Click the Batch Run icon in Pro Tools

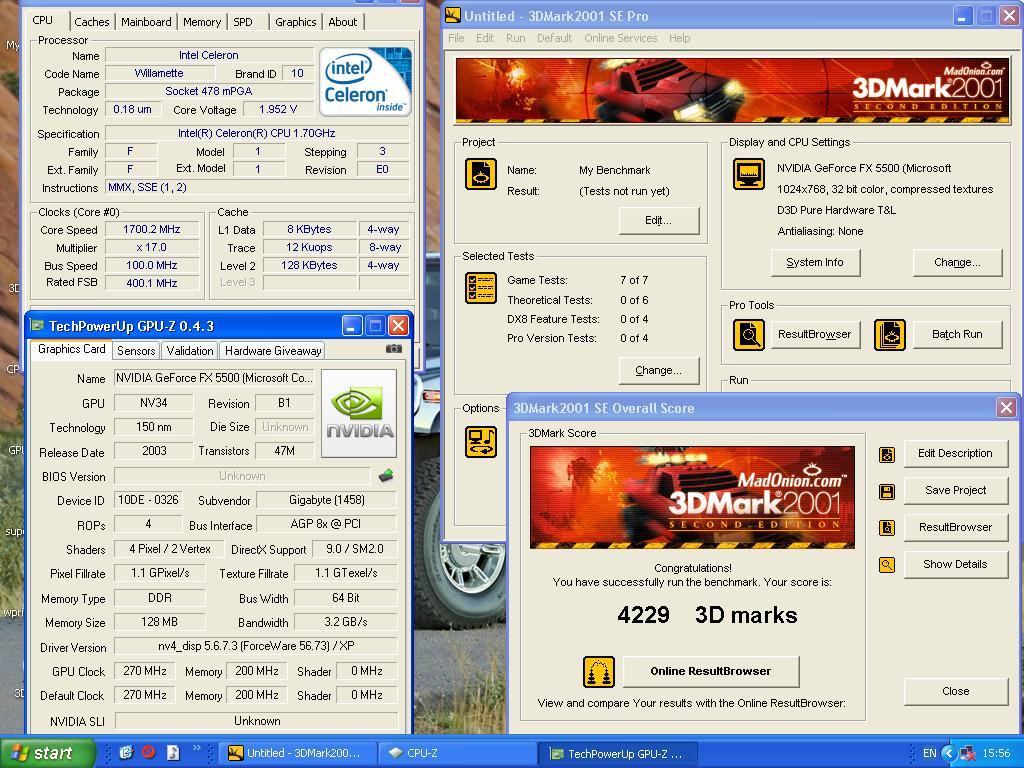coord(889,334)
